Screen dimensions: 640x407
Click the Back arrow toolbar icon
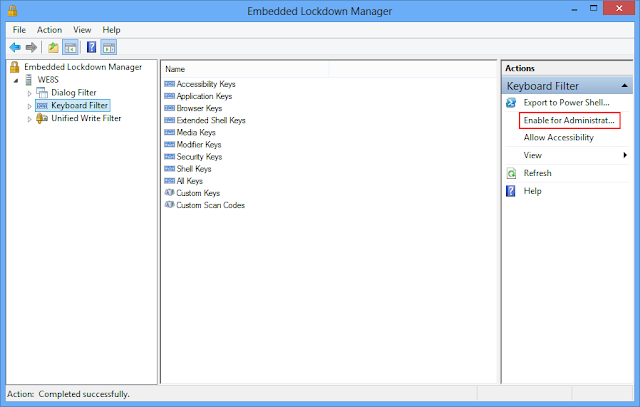(x=15, y=47)
